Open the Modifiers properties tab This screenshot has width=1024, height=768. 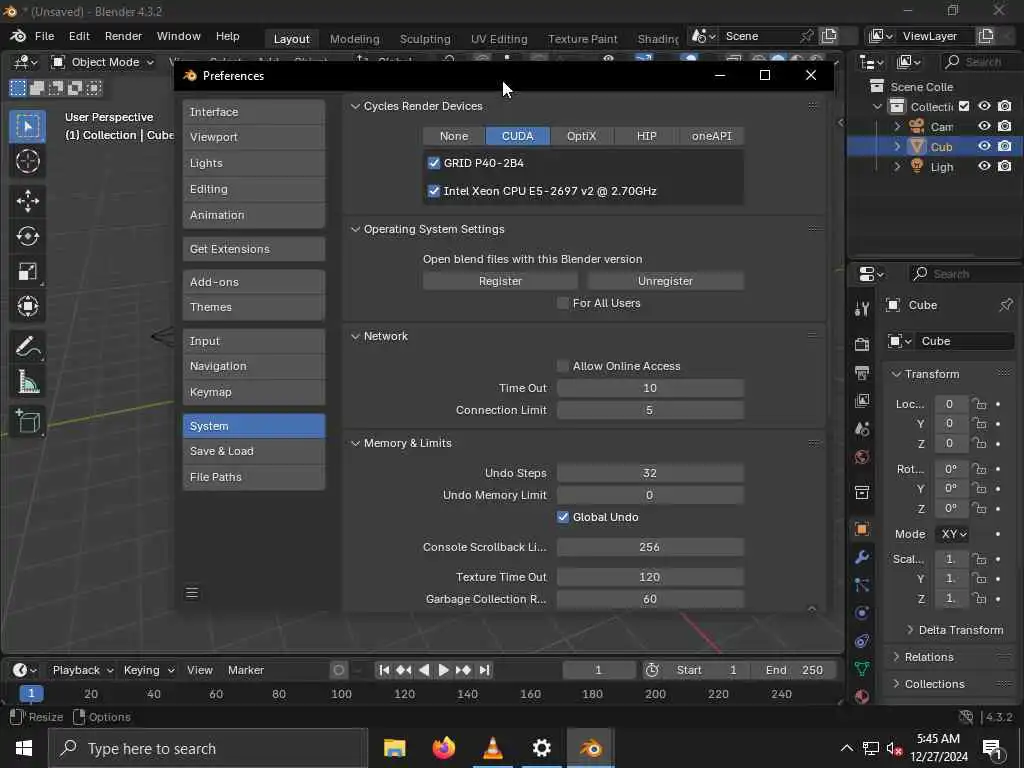(862, 557)
